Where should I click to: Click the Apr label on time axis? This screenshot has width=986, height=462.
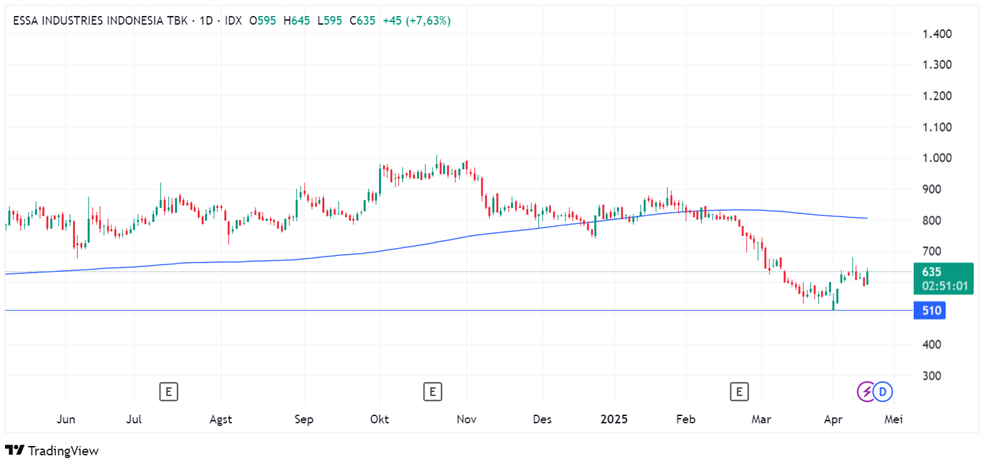[x=833, y=420]
